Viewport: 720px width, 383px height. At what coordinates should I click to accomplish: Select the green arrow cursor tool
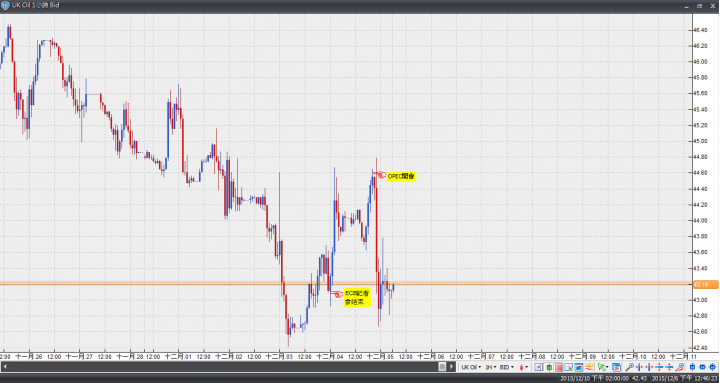(601, 367)
